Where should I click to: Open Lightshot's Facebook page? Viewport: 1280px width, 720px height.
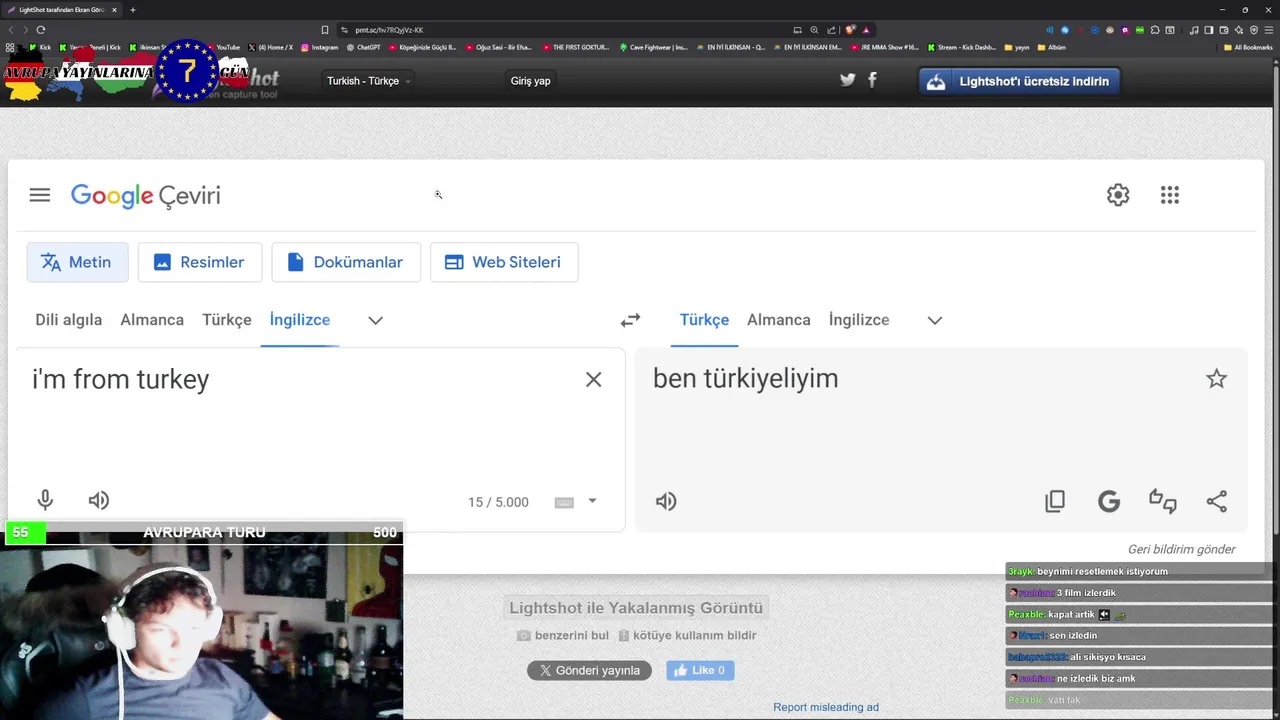[872, 80]
